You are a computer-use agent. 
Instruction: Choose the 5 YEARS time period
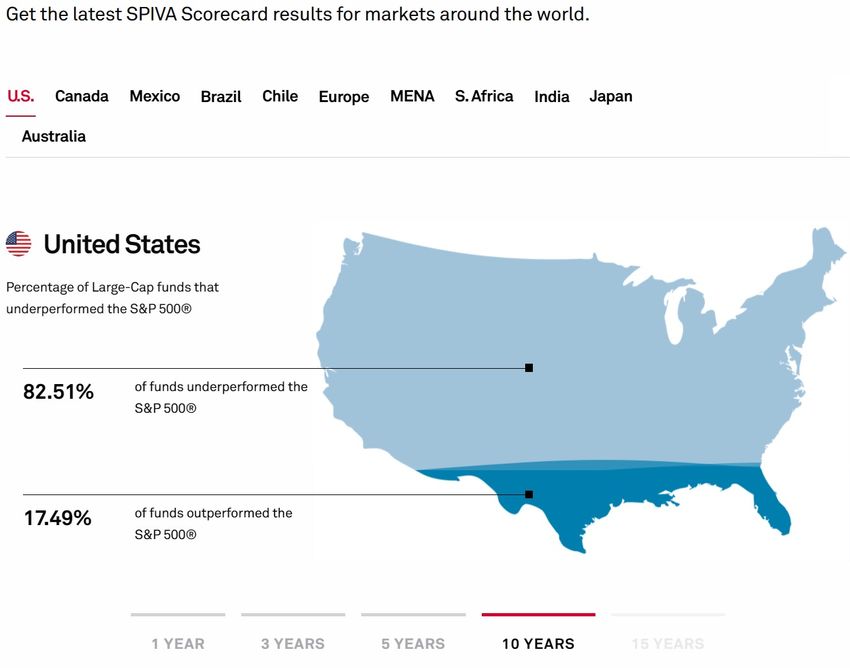coord(413,644)
